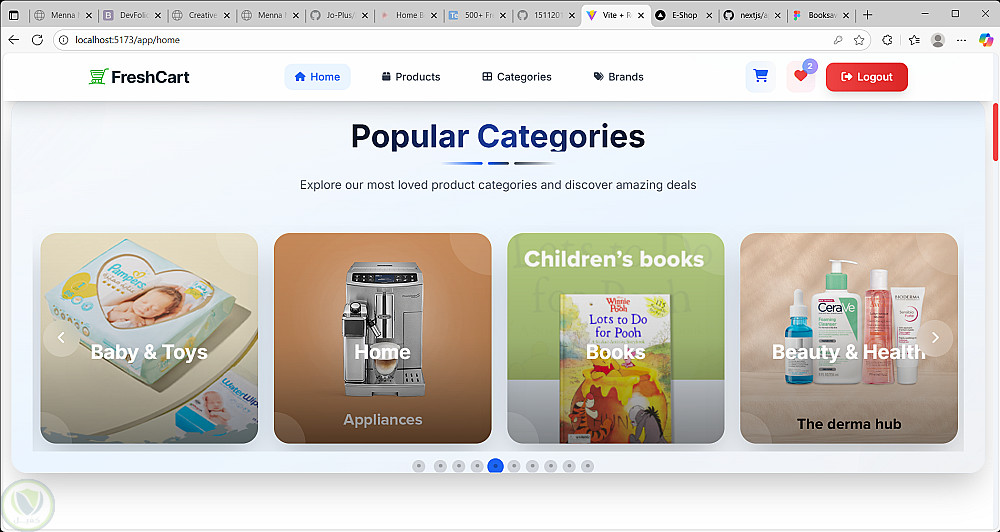Show next categories with right arrow
This screenshot has height=532, width=1000.
coord(935,338)
